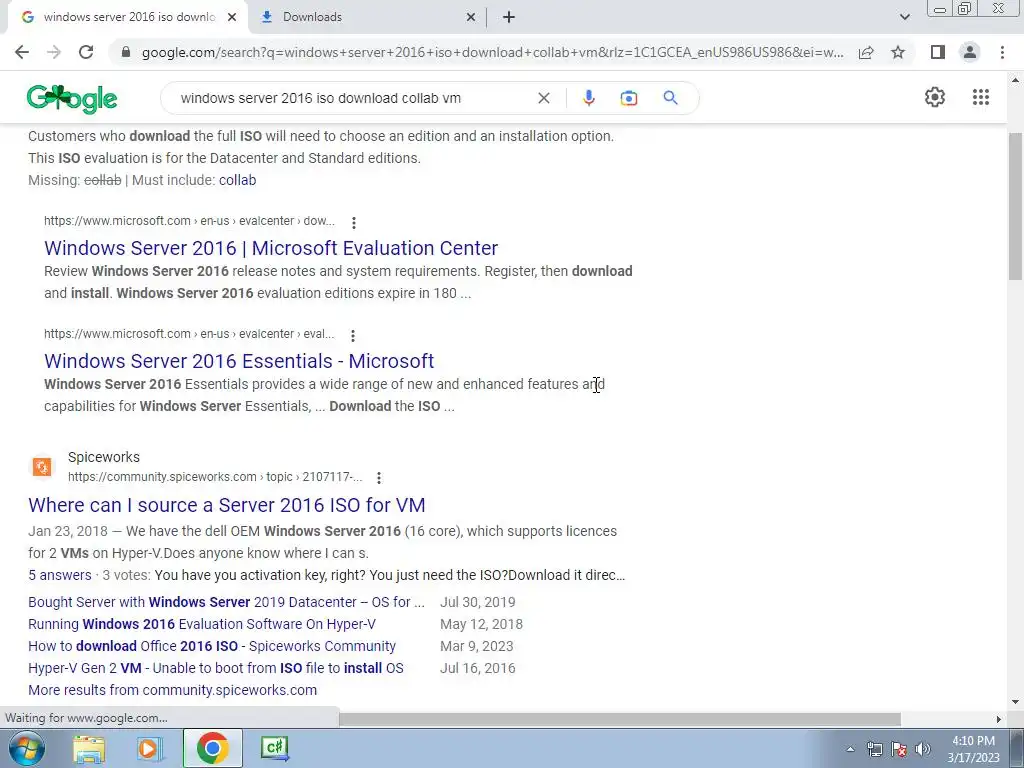The image size is (1024, 768).
Task: Click the address bar URL
Action: tap(492, 52)
